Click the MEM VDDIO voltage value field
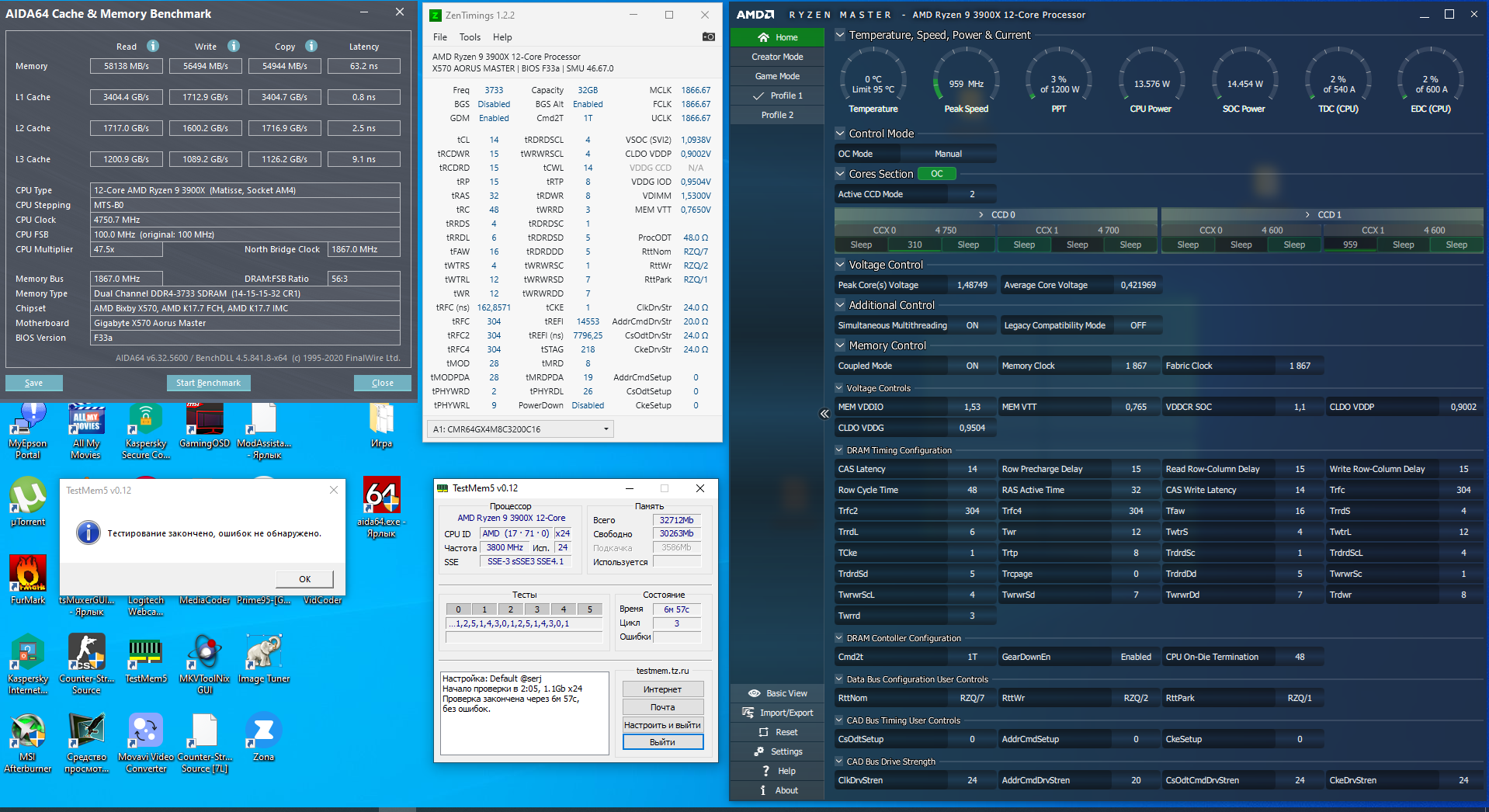Screen dimensions: 1489x812 coord(972,407)
